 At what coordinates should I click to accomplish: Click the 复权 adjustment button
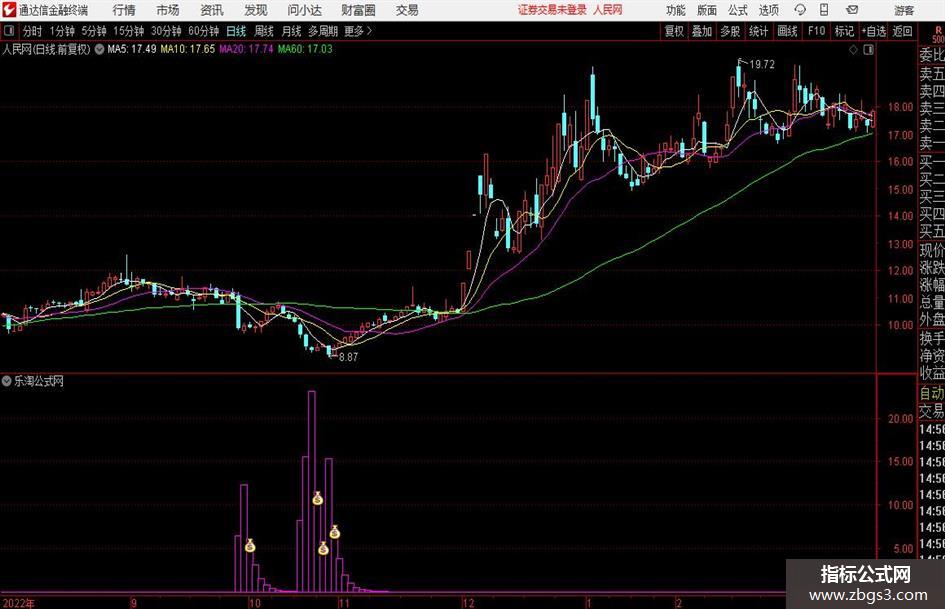click(674, 31)
